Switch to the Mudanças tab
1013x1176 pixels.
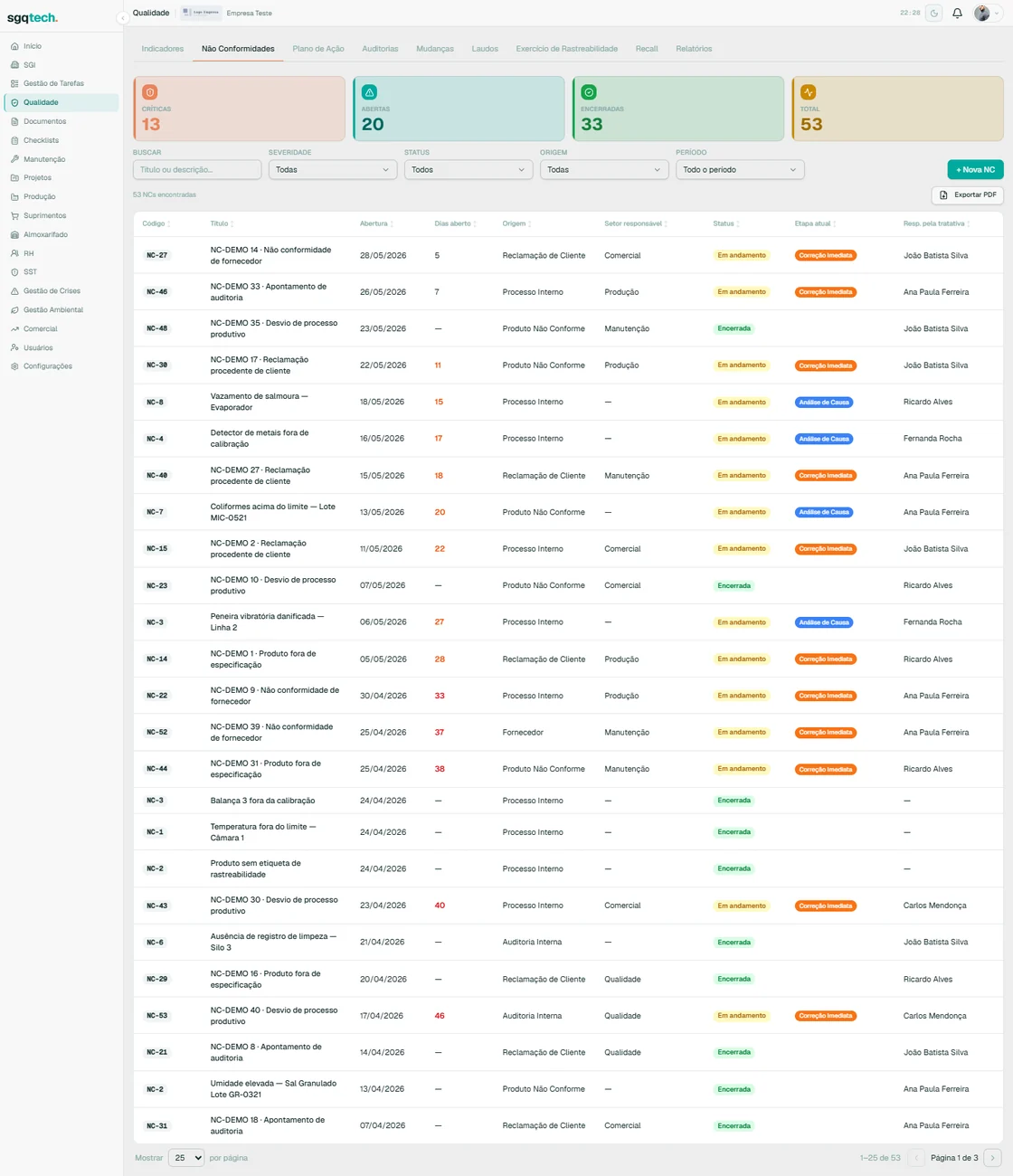point(435,49)
